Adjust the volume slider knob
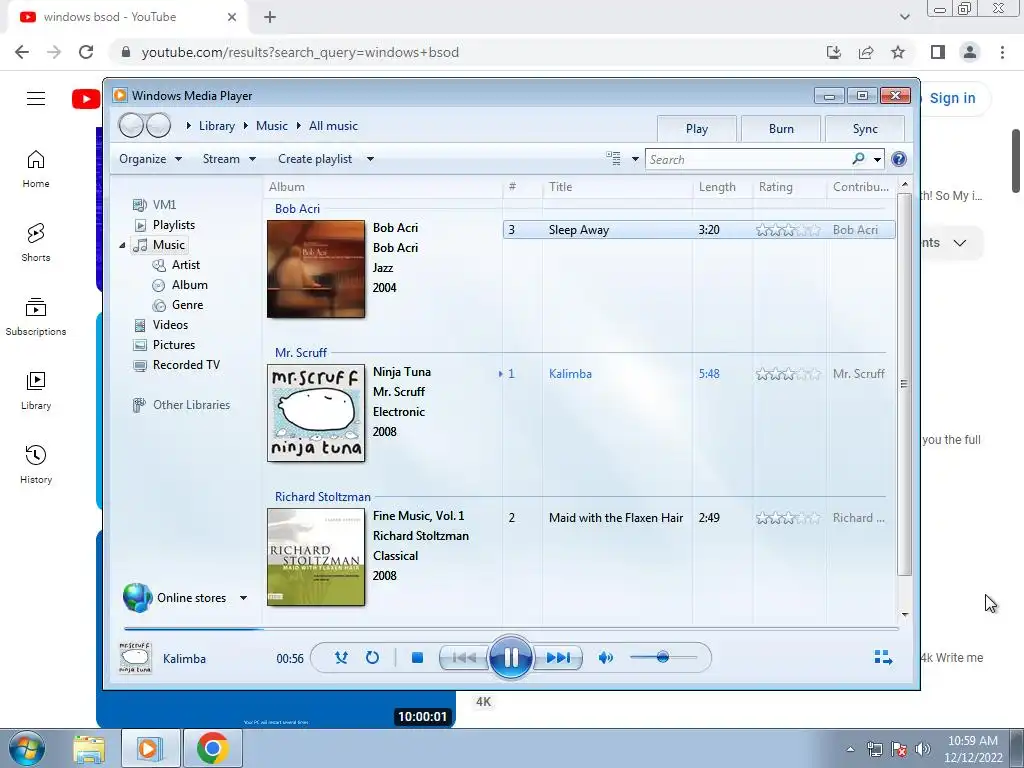 pyautogui.click(x=663, y=657)
